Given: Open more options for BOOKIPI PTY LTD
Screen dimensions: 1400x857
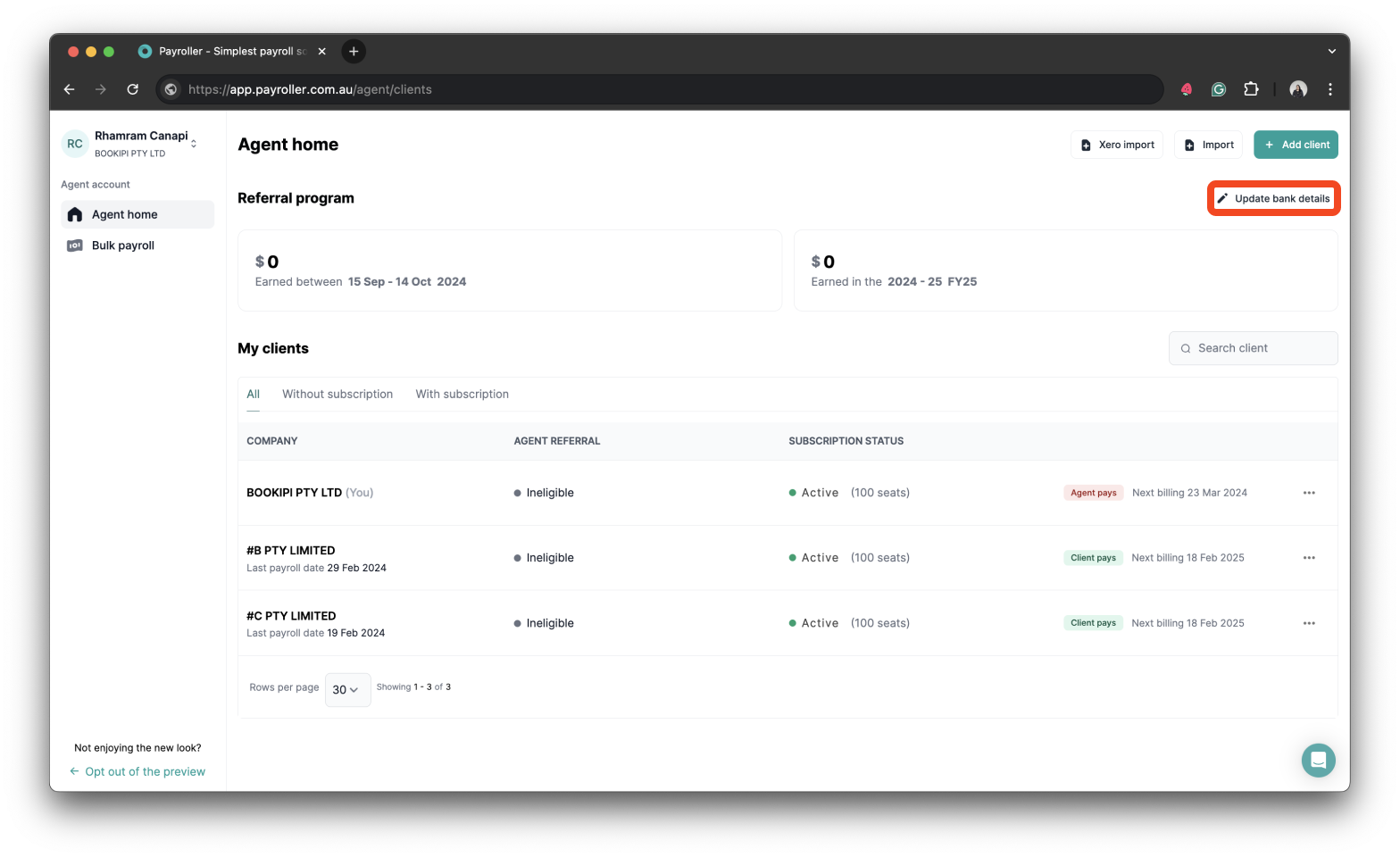Looking at the screenshot, I should click(x=1309, y=493).
